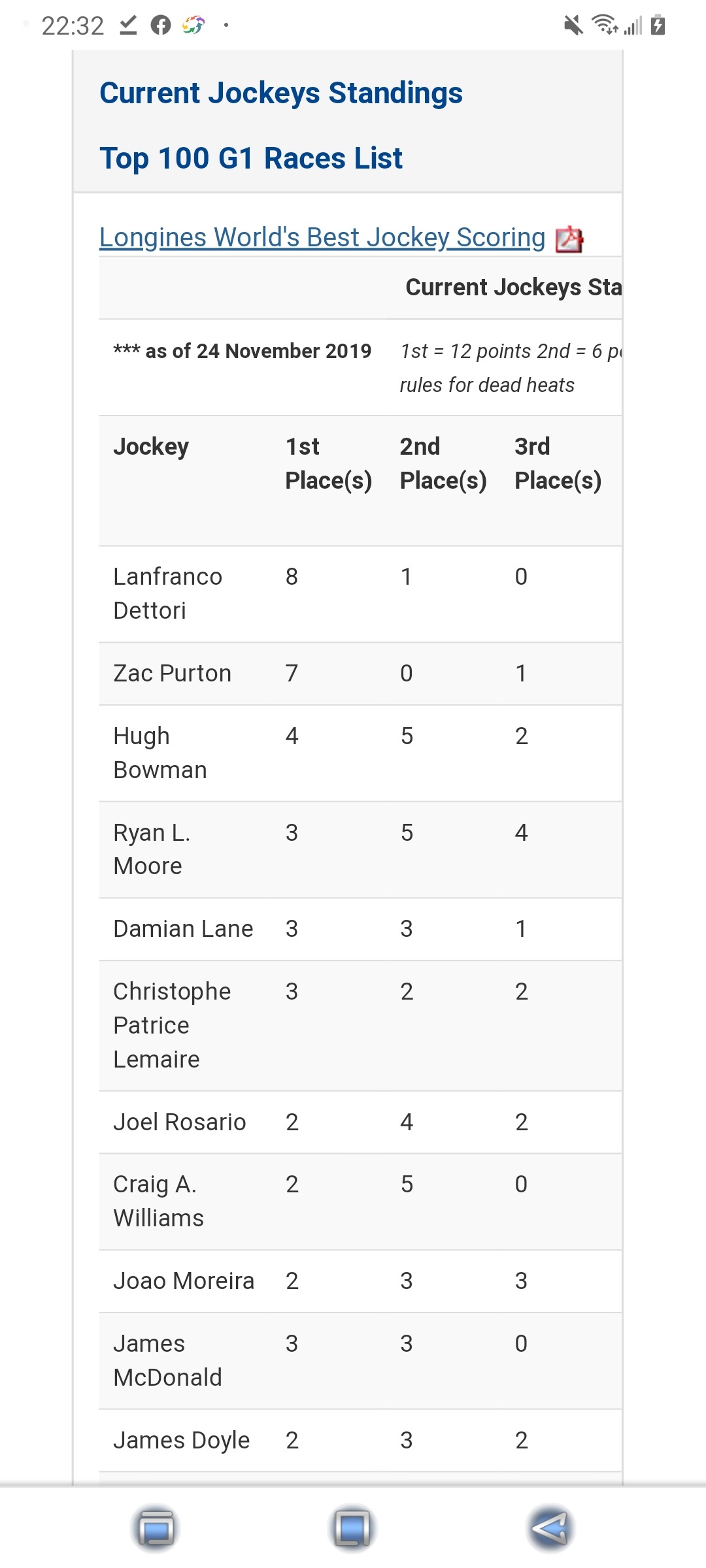Open Current Jockeys Standings heading
The image size is (706, 1568).
click(x=281, y=93)
